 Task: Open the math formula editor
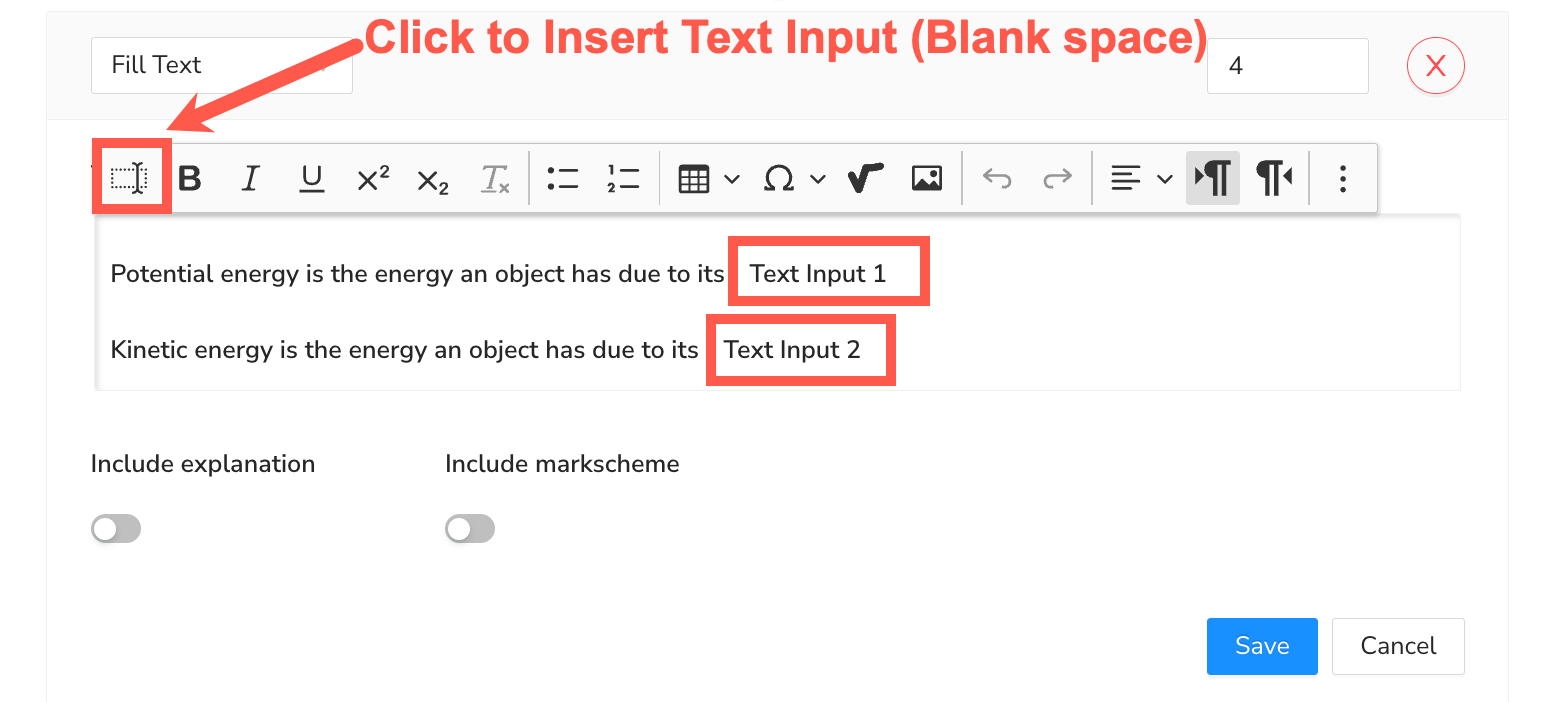point(866,179)
